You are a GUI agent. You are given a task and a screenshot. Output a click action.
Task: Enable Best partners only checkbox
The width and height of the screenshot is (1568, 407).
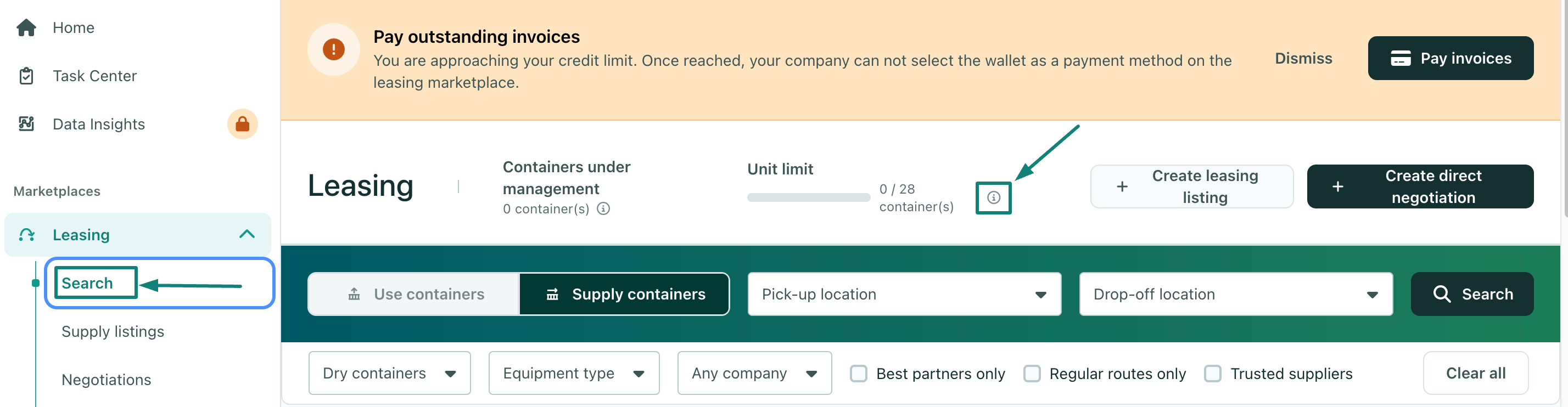coord(858,373)
